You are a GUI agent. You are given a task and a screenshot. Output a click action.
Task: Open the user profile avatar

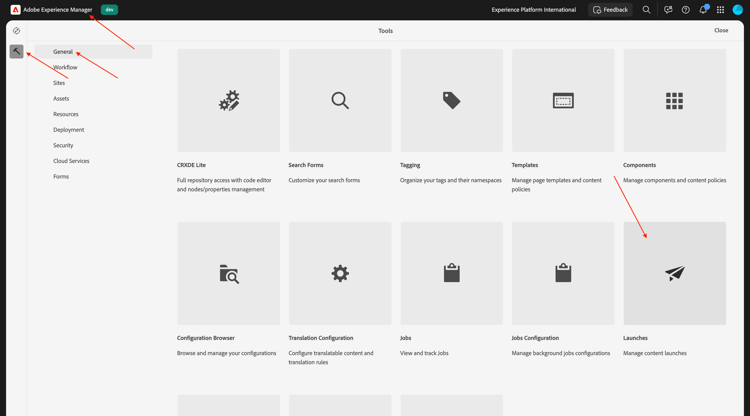(x=738, y=10)
